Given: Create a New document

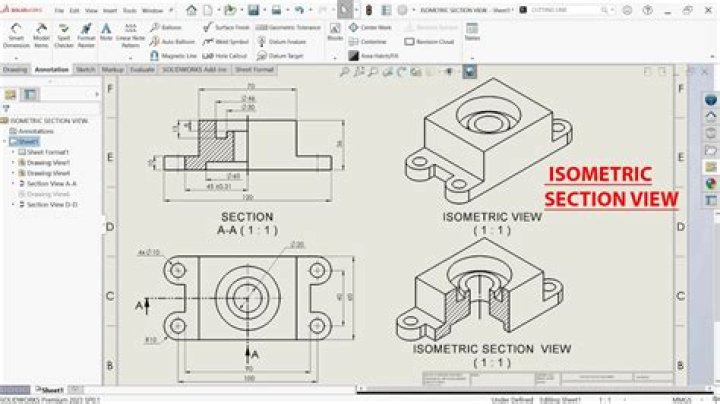Looking at the screenshot, I should pyautogui.click(x=208, y=10).
